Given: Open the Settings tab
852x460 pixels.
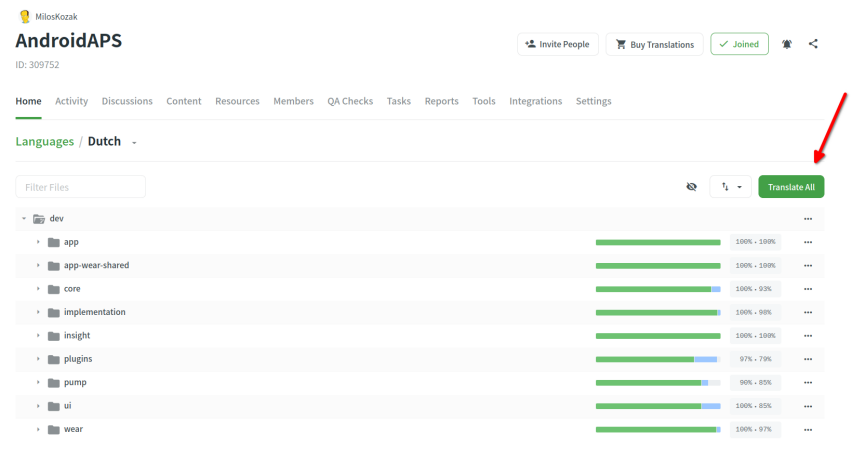Looking at the screenshot, I should [593, 101].
